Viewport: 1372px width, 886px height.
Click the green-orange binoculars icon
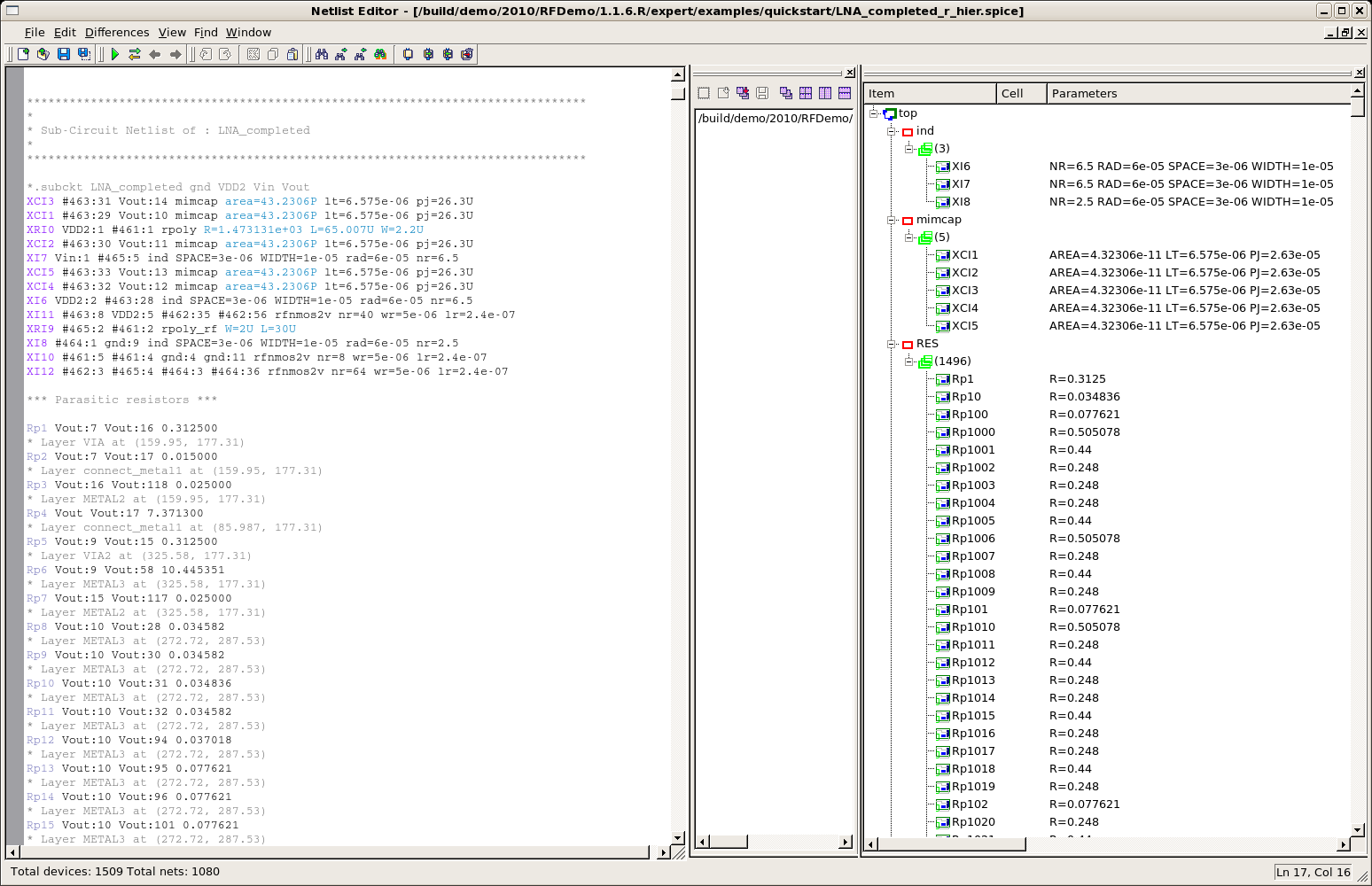click(380, 54)
